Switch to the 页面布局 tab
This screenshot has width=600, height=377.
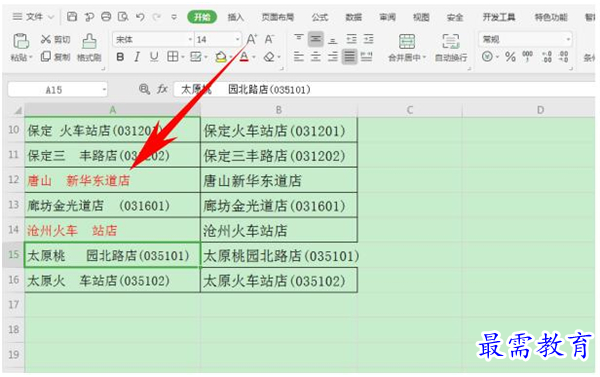pos(277,17)
